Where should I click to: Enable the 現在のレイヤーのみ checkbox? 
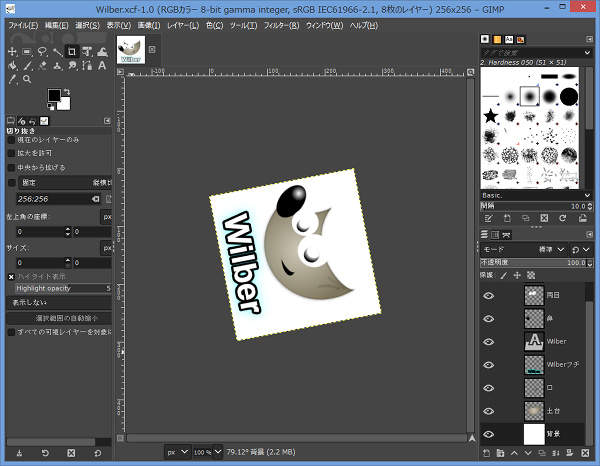(x=12, y=140)
